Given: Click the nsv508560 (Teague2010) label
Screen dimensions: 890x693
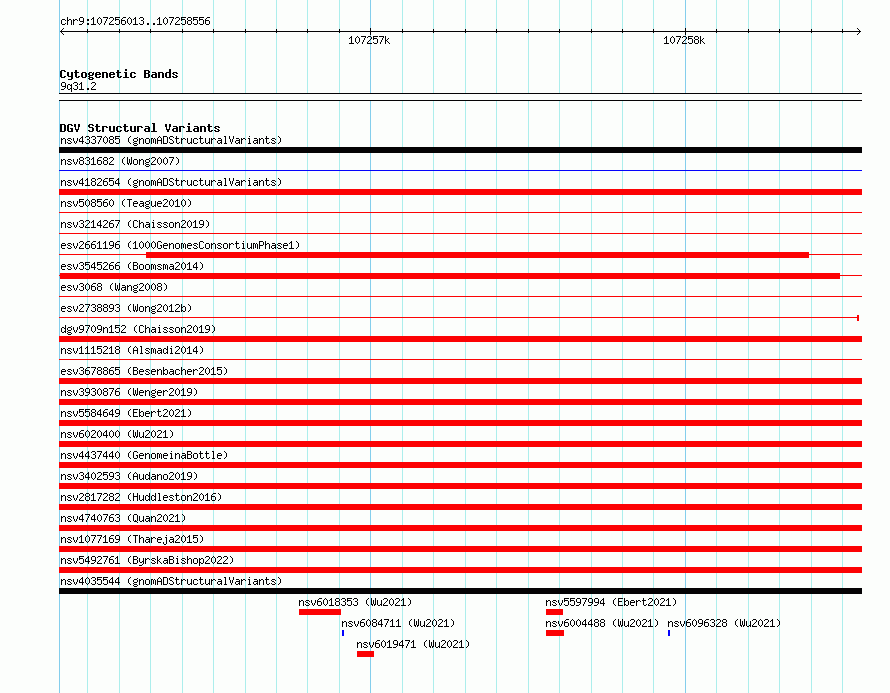Looking at the screenshot, I should [126, 203].
